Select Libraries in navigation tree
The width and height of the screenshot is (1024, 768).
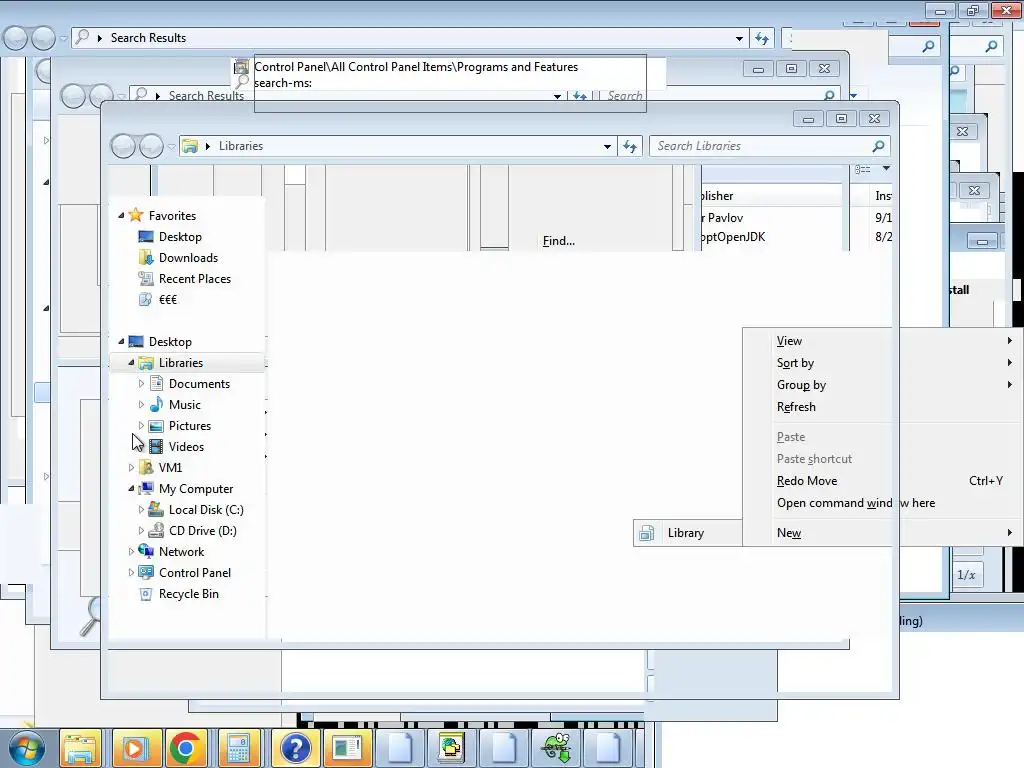[181, 362]
